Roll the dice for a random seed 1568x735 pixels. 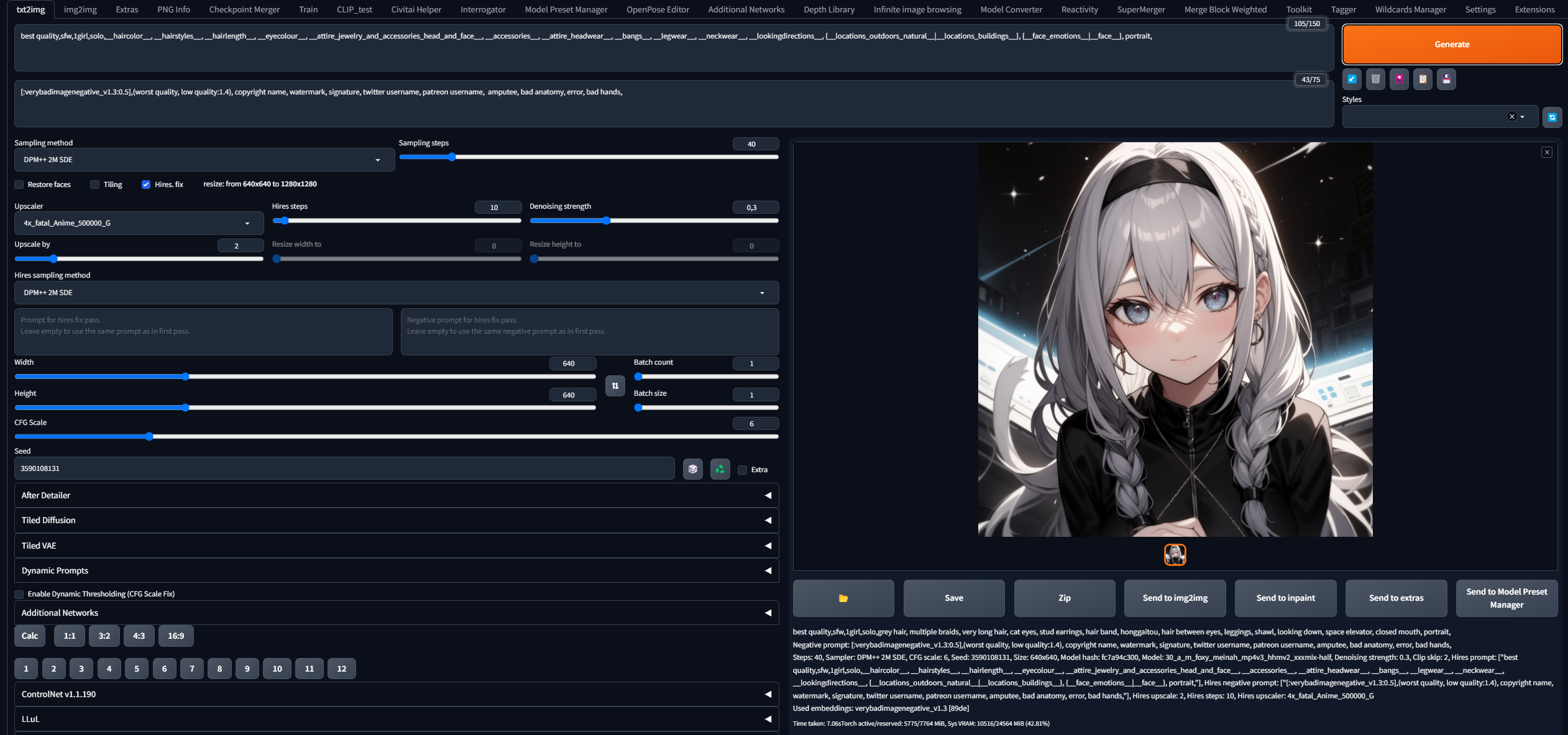click(692, 469)
